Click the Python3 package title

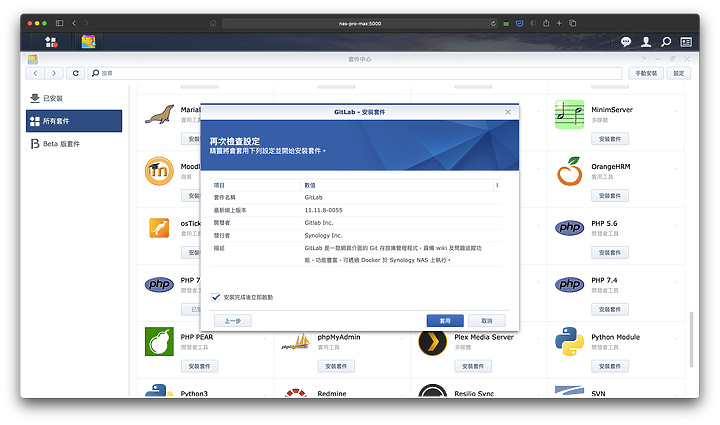(194, 394)
